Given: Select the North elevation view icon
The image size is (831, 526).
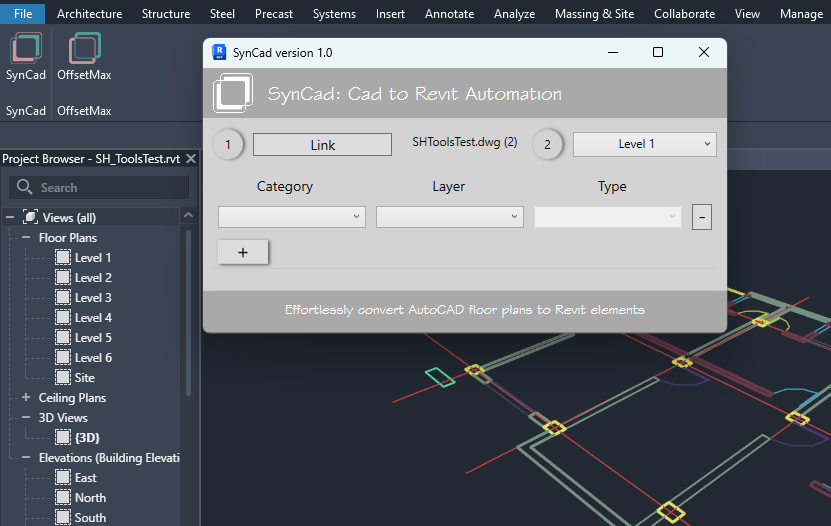Looking at the screenshot, I should click(x=63, y=497).
